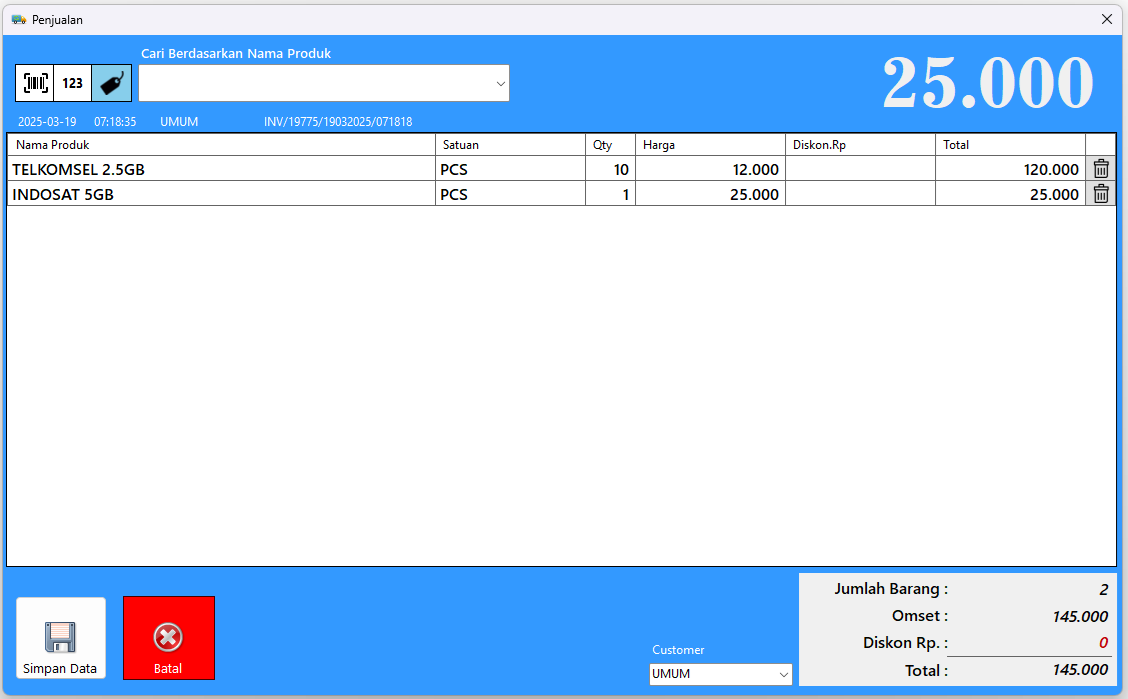Screen dimensions: 1128x699
Task: Click the Penjualan truck icon in title bar
Action: tap(18, 19)
